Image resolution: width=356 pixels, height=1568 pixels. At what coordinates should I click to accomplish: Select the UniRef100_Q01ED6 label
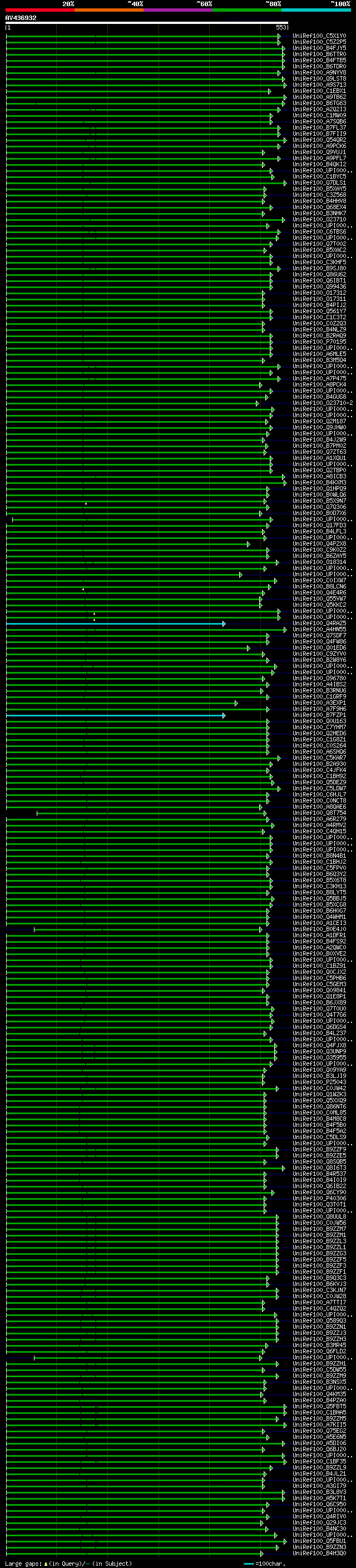point(319,647)
